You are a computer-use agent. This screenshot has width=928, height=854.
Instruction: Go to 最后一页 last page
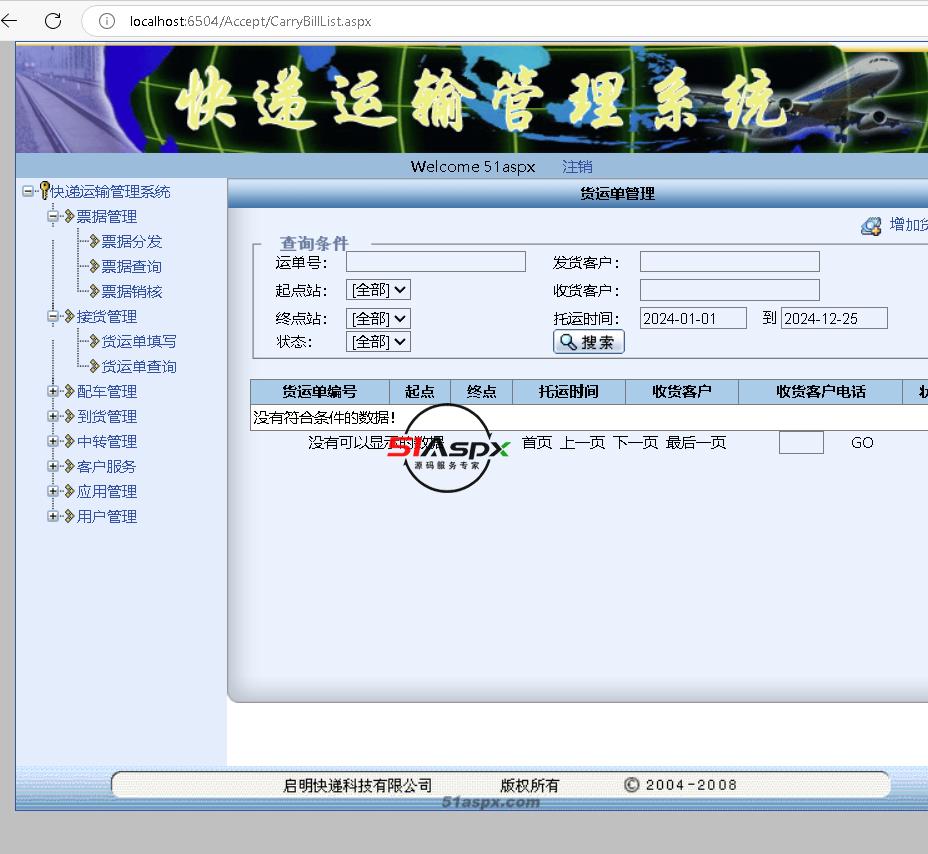pyautogui.click(x=695, y=443)
